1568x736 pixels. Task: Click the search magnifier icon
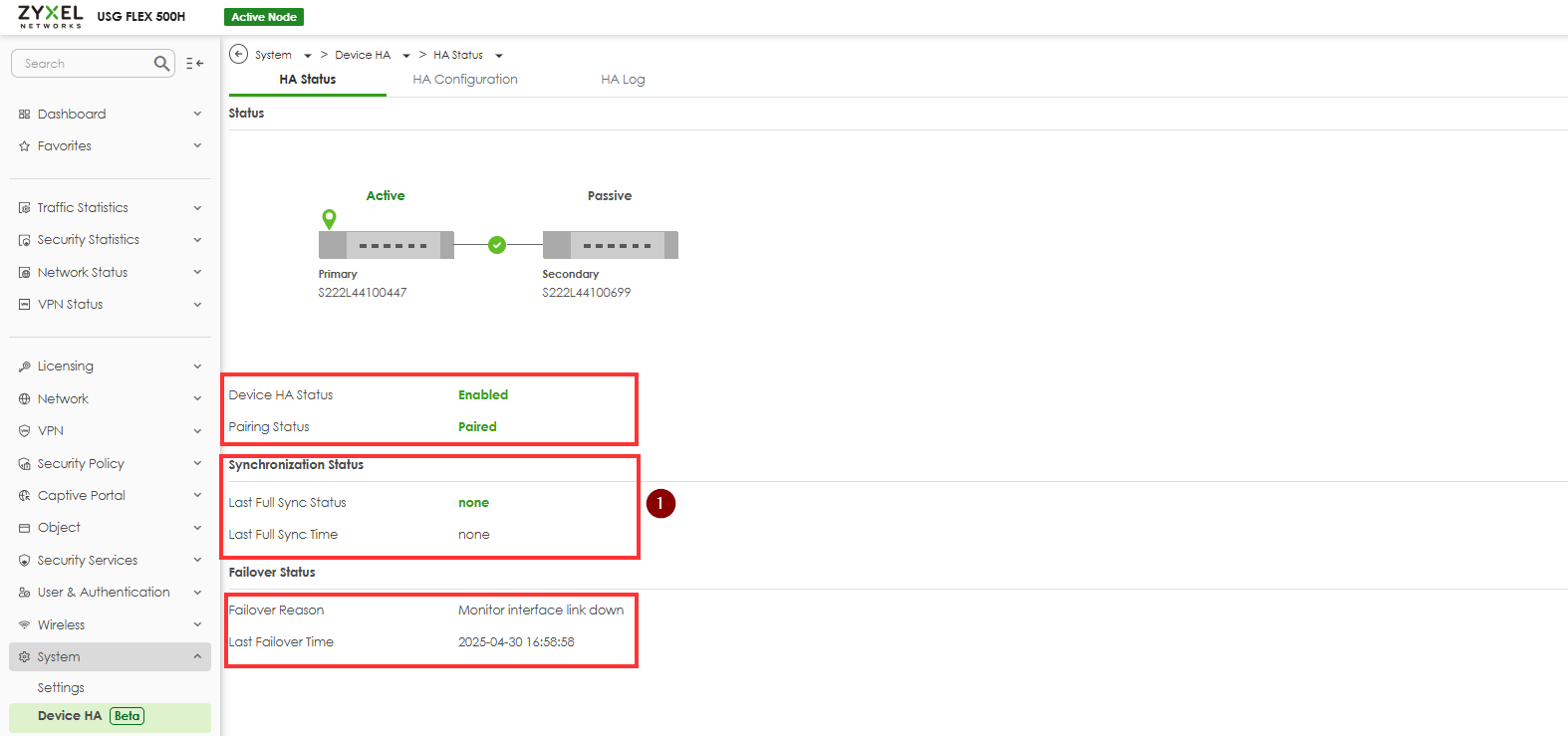pyautogui.click(x=161, y=64)
